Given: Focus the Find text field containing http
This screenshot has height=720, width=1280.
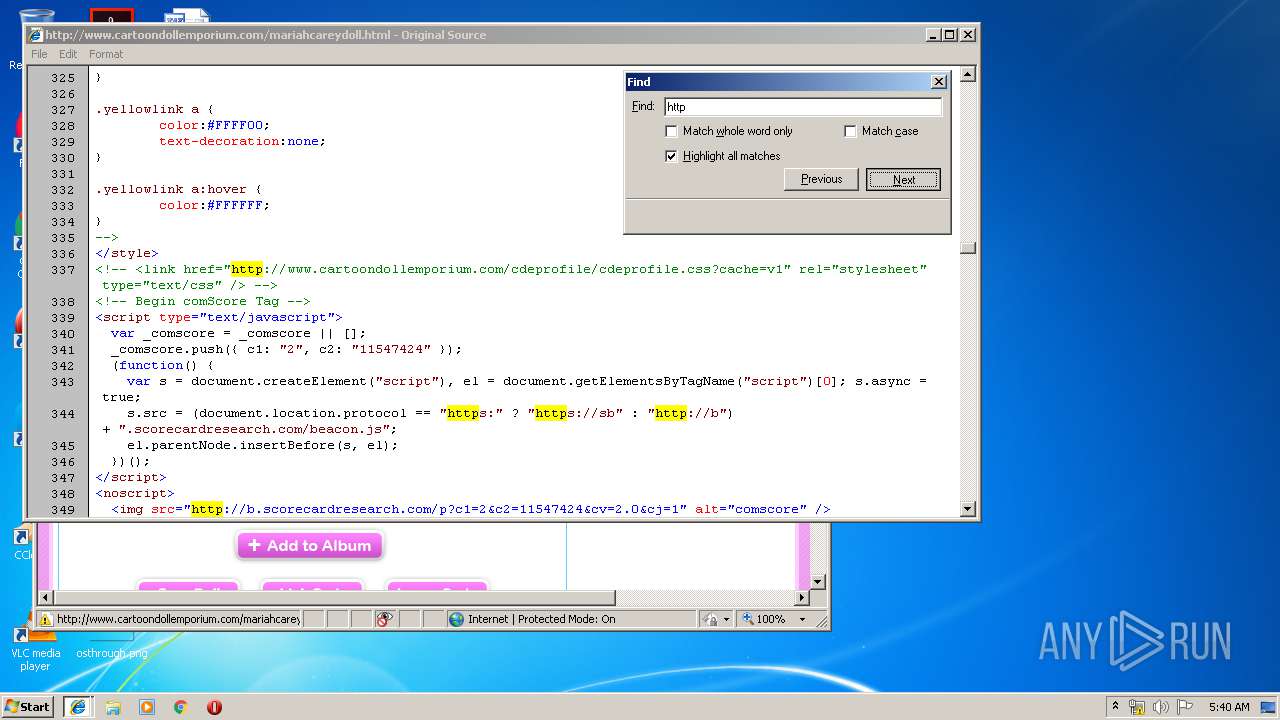Looking at the screenshot, I should pyautogui.click(x=803, y=107).
